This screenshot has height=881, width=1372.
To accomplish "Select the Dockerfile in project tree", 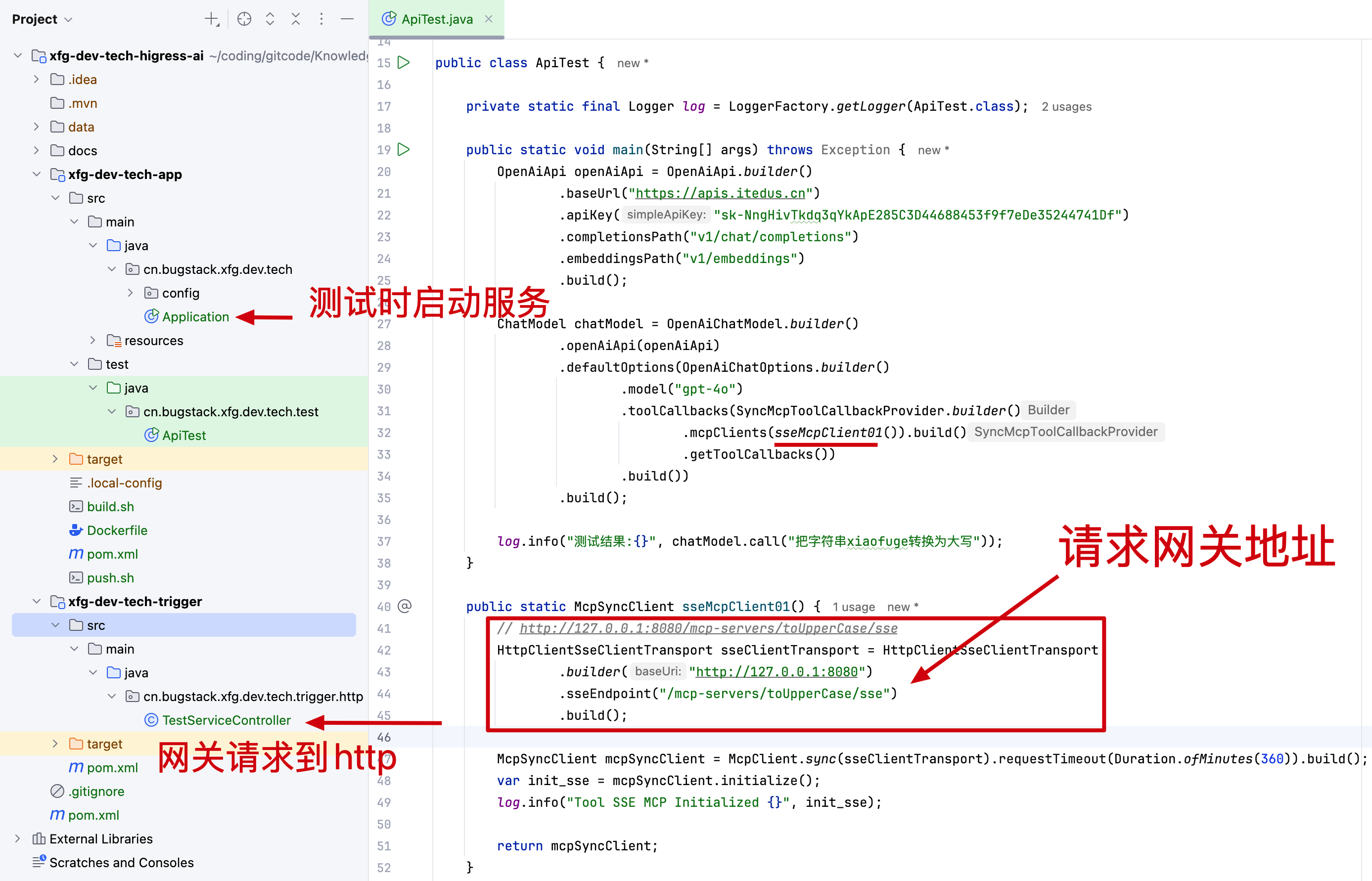I will (x=117, y=530).
